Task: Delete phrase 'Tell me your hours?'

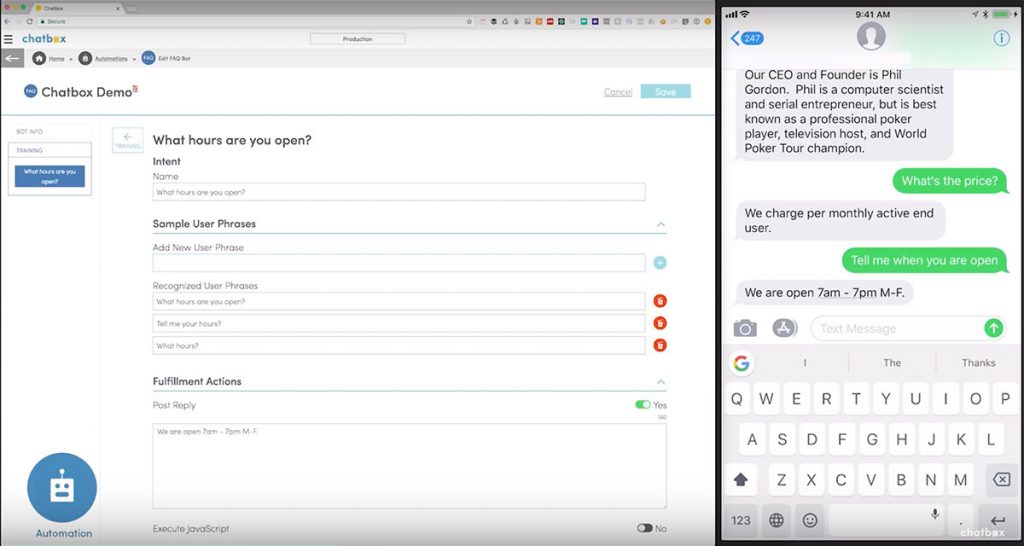Action: (660, 323)
